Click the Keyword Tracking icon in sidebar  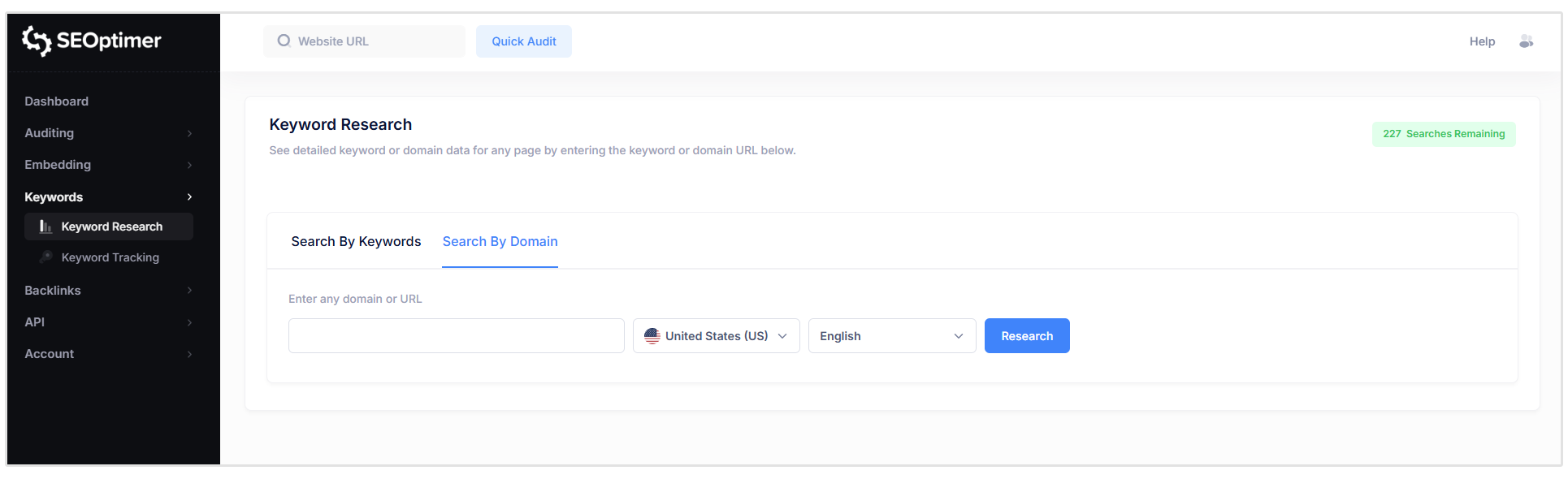tap(46, 257)
